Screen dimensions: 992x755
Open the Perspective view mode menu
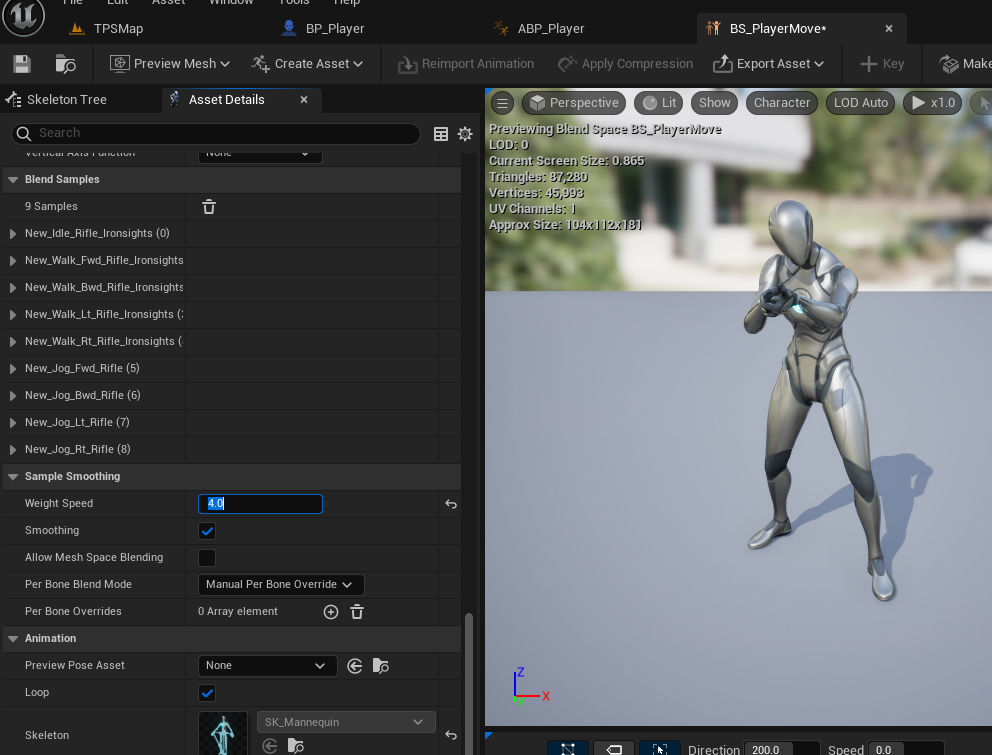[574, 103]
